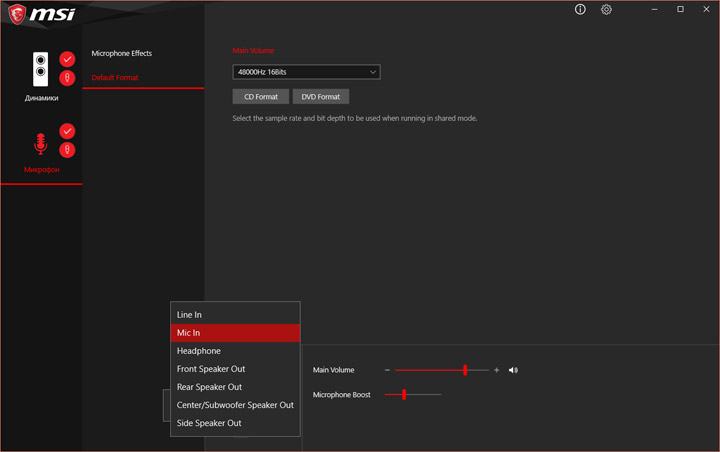Expand the 48000Hz 16Bits format dropdown
Screen dimensions: 720x452
[x=306, y=72]
